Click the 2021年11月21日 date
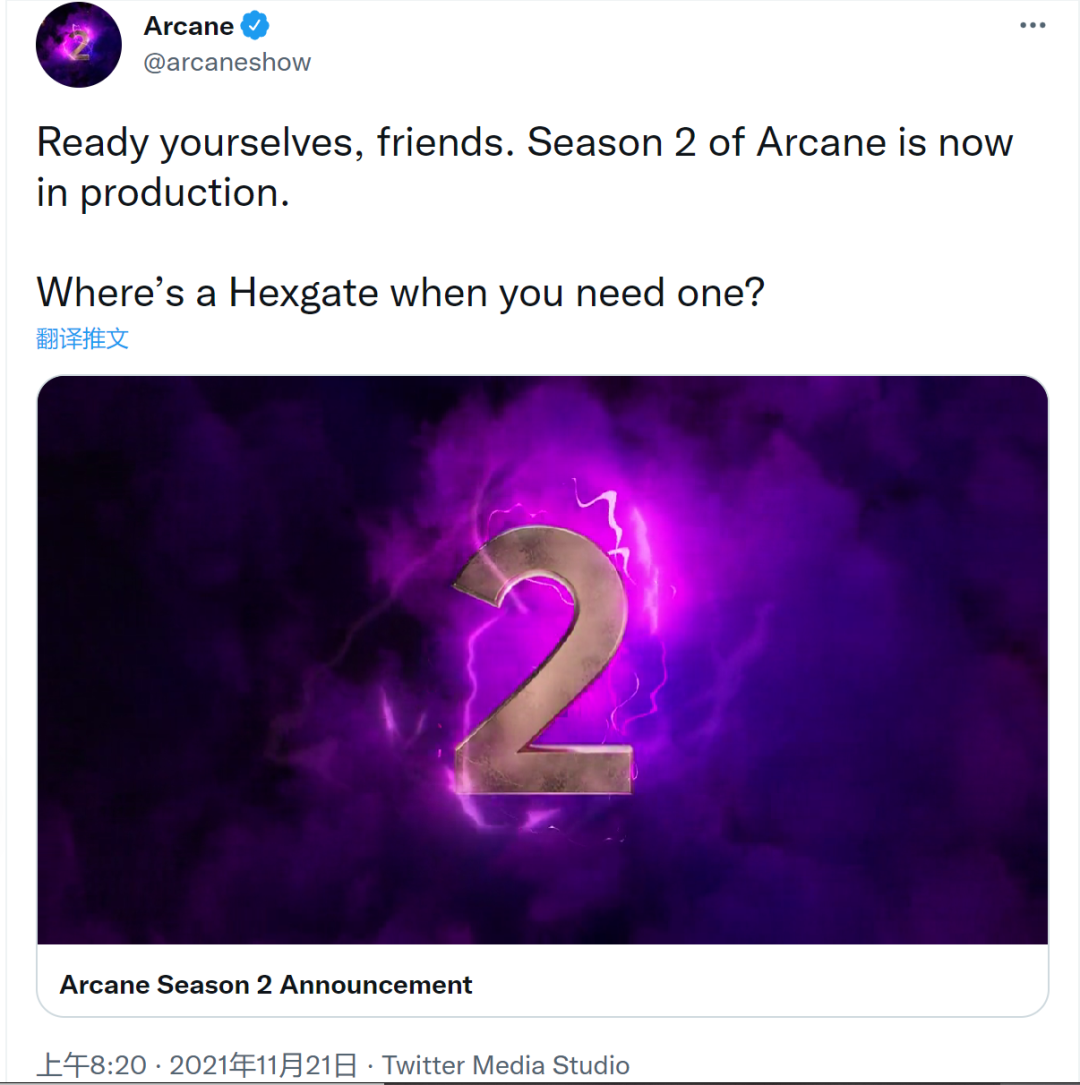The height and width of the screenshot is (1085, 1080). tap(264, 1065)
